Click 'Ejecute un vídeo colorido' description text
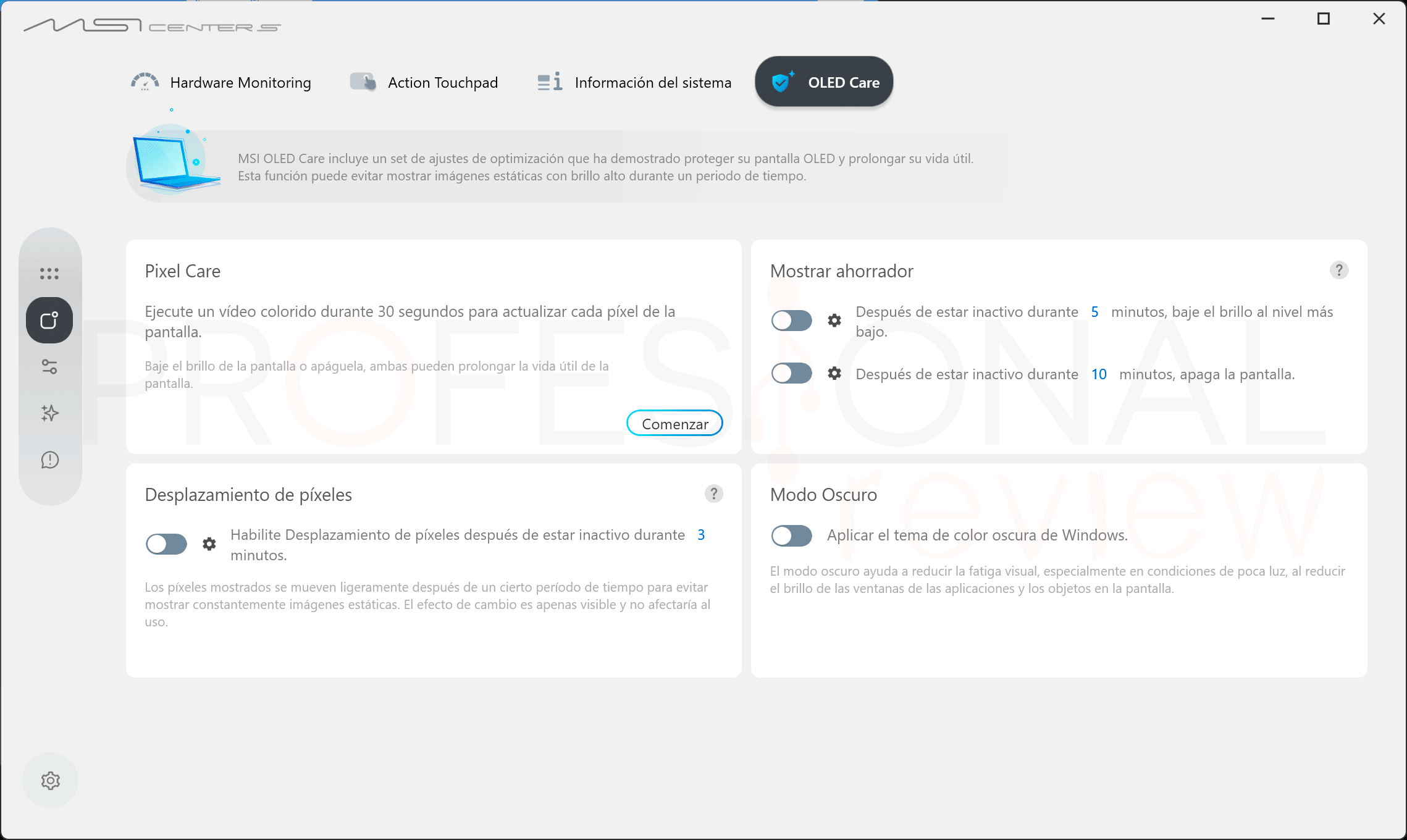Screen dimensions: 1407x840 (410, 322)
